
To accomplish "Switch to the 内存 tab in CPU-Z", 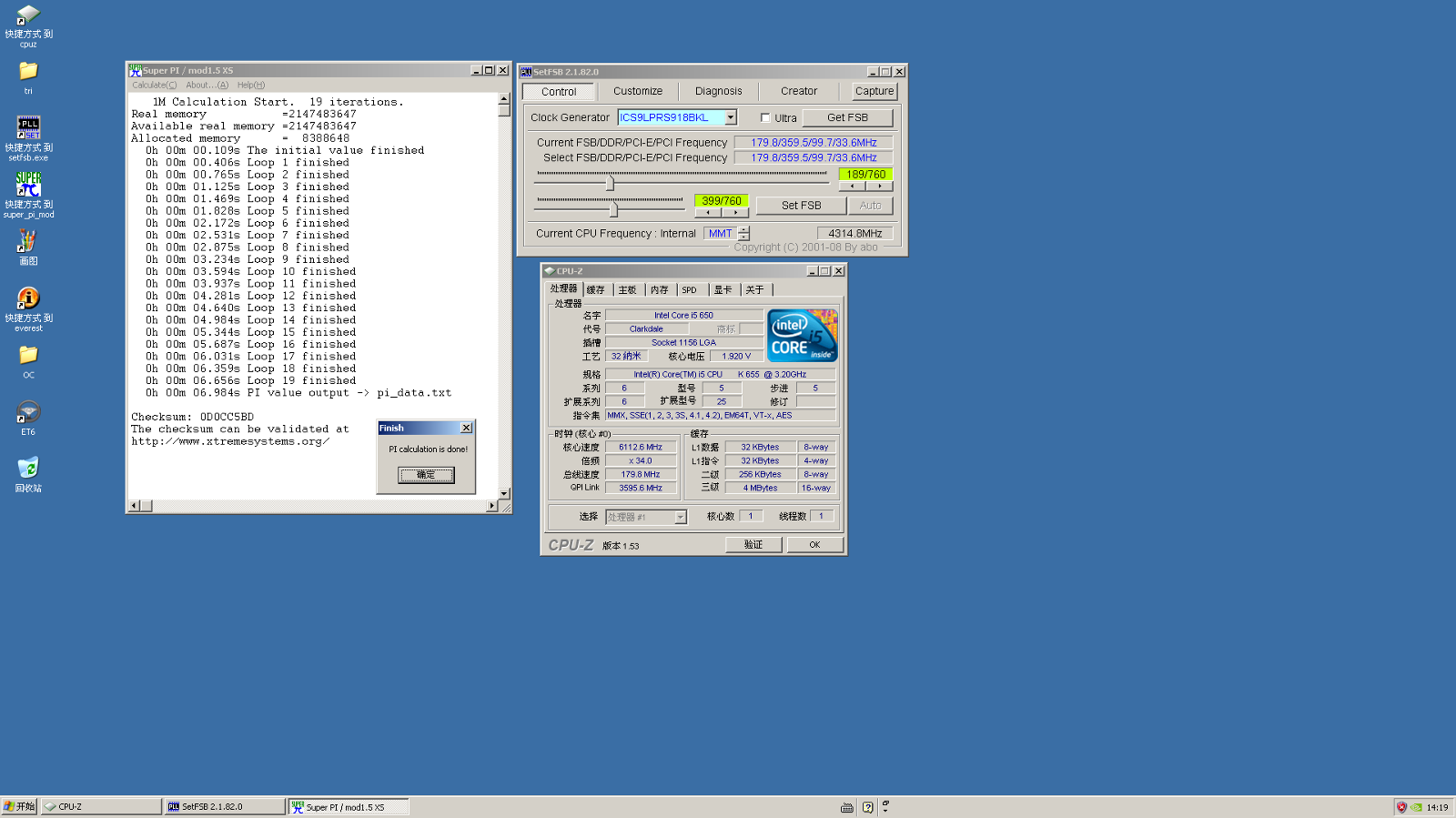I will coord(660,290).
